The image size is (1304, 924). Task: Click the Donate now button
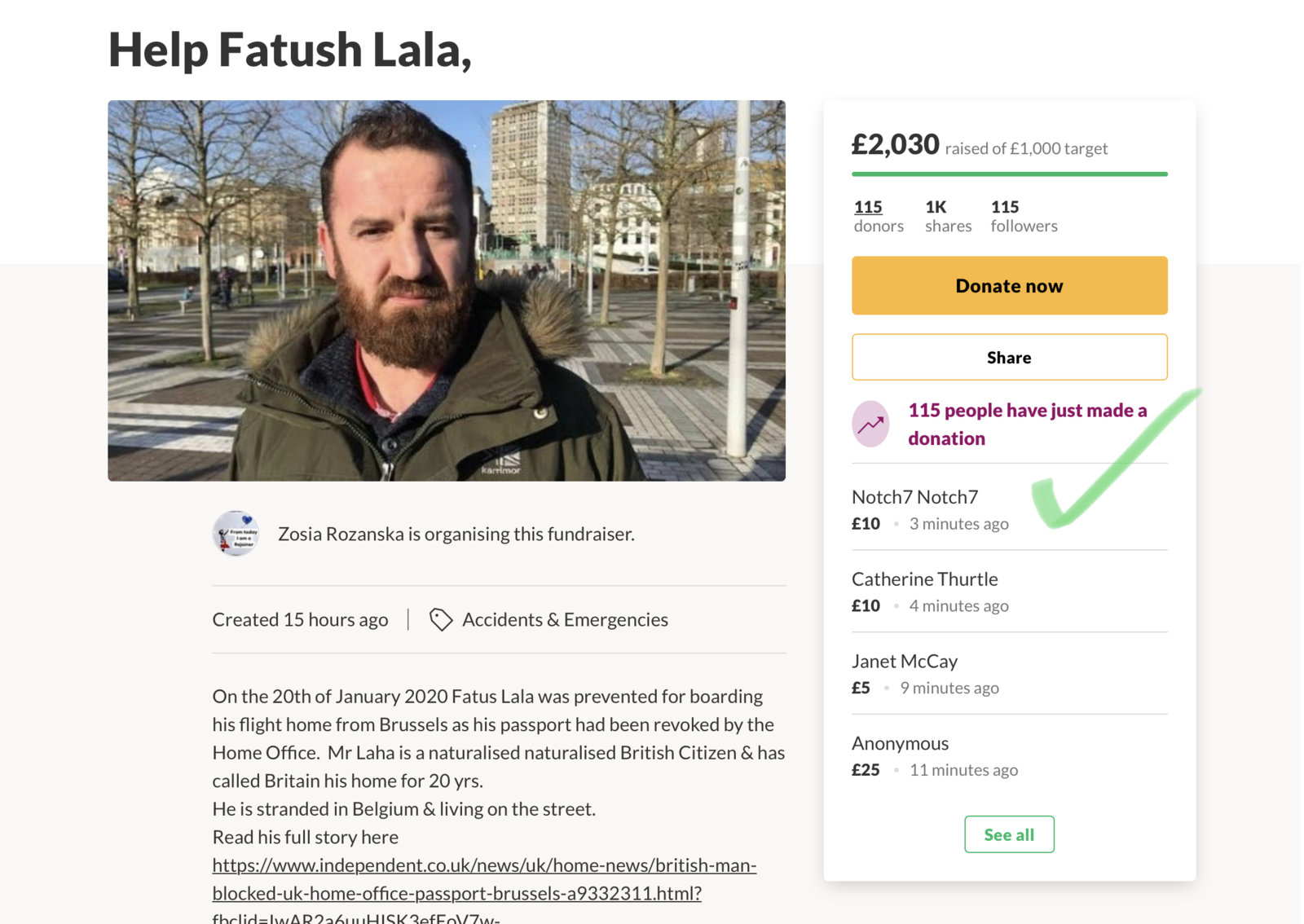1009,286
